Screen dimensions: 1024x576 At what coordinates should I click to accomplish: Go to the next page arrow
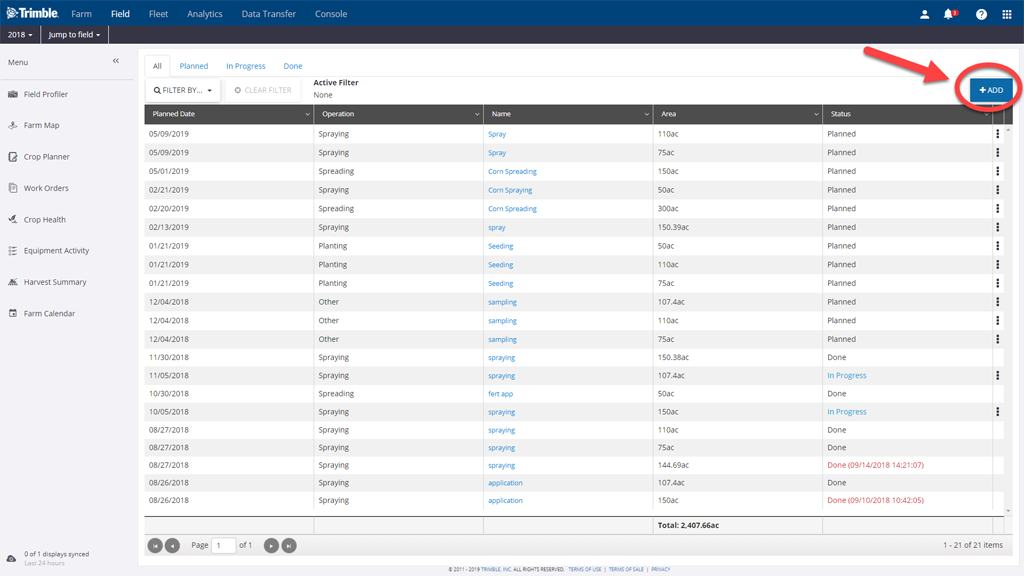(271, 545)
